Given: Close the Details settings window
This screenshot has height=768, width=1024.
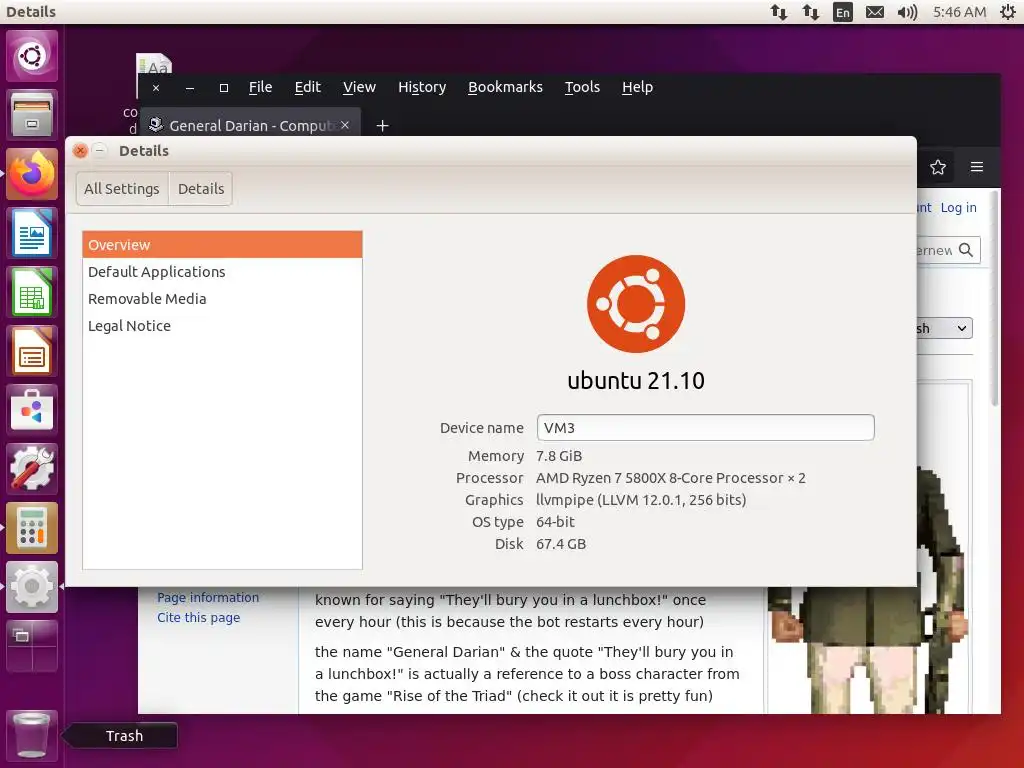Looking at the screenshot, I should [x=80, y=151].
